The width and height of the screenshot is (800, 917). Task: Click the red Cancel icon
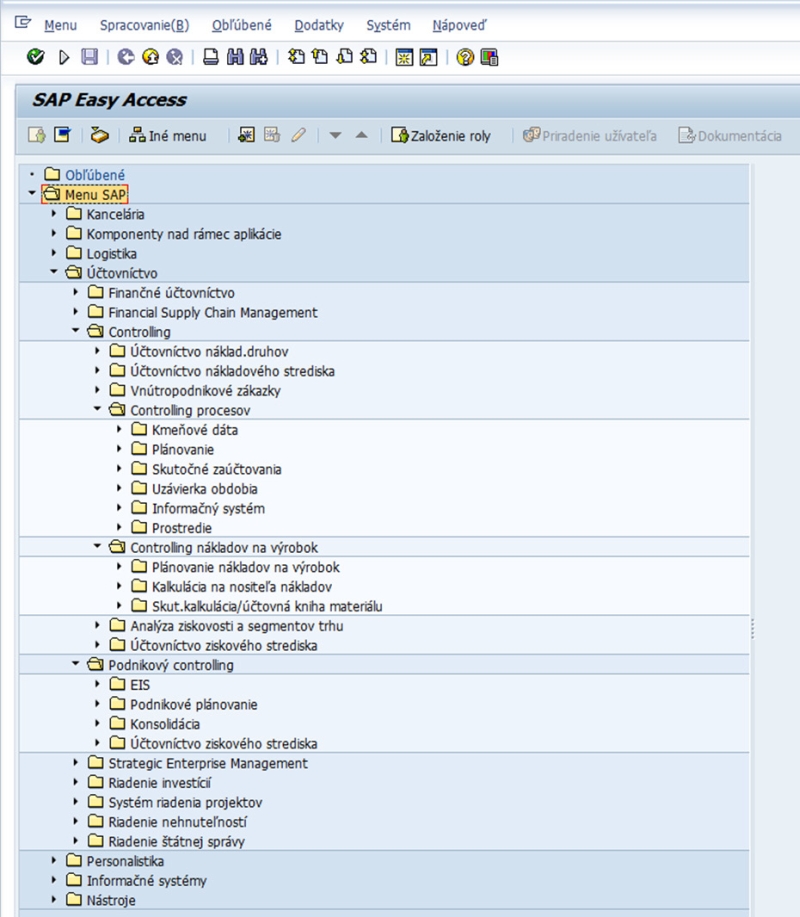click(174, 57)
